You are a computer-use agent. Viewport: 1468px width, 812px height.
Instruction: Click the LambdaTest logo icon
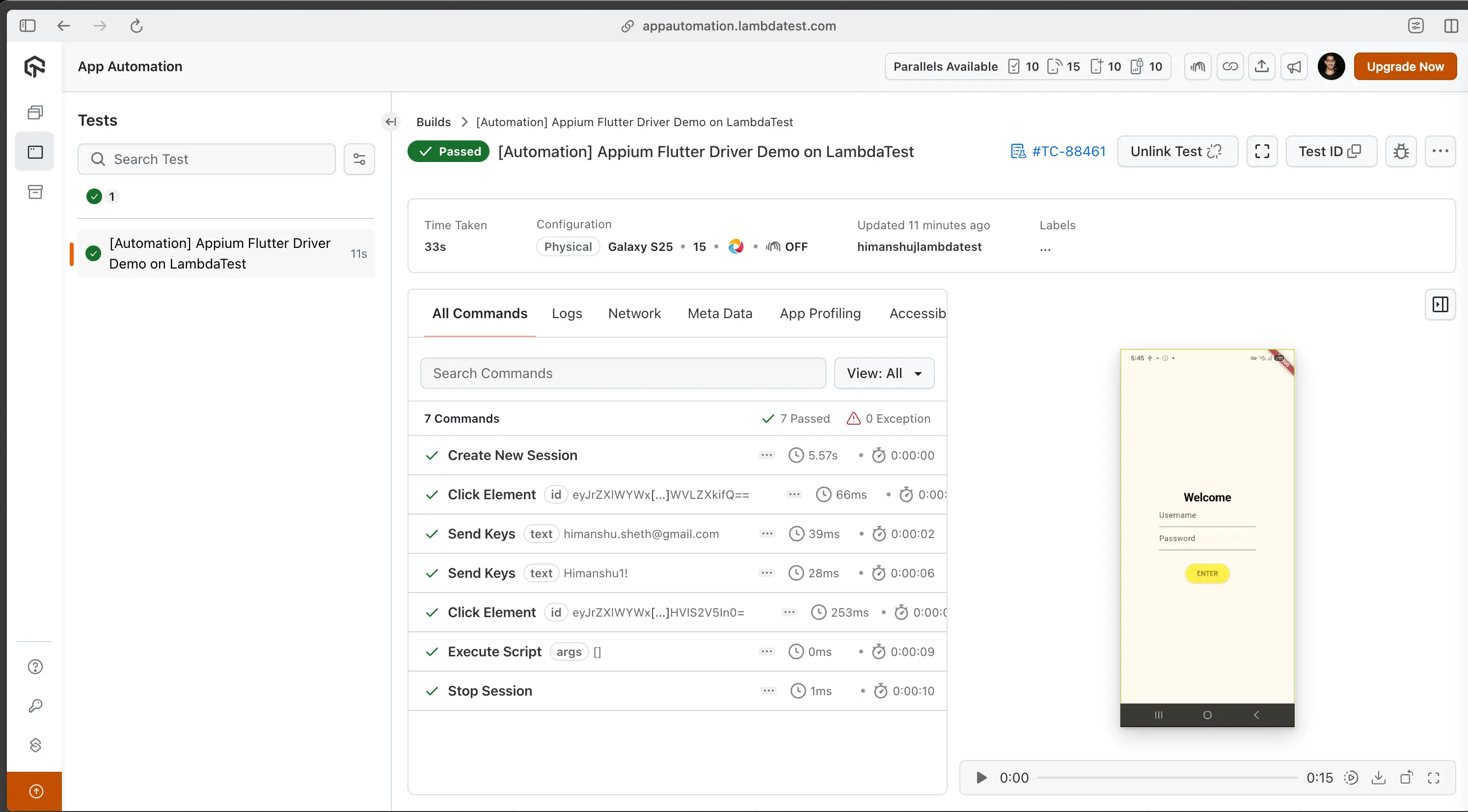coord(34,67)
